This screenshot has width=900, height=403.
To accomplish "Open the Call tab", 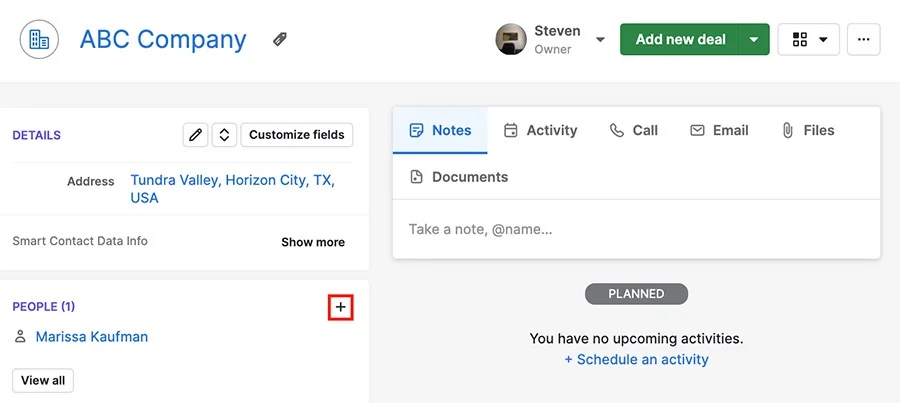I will [634, 130].
